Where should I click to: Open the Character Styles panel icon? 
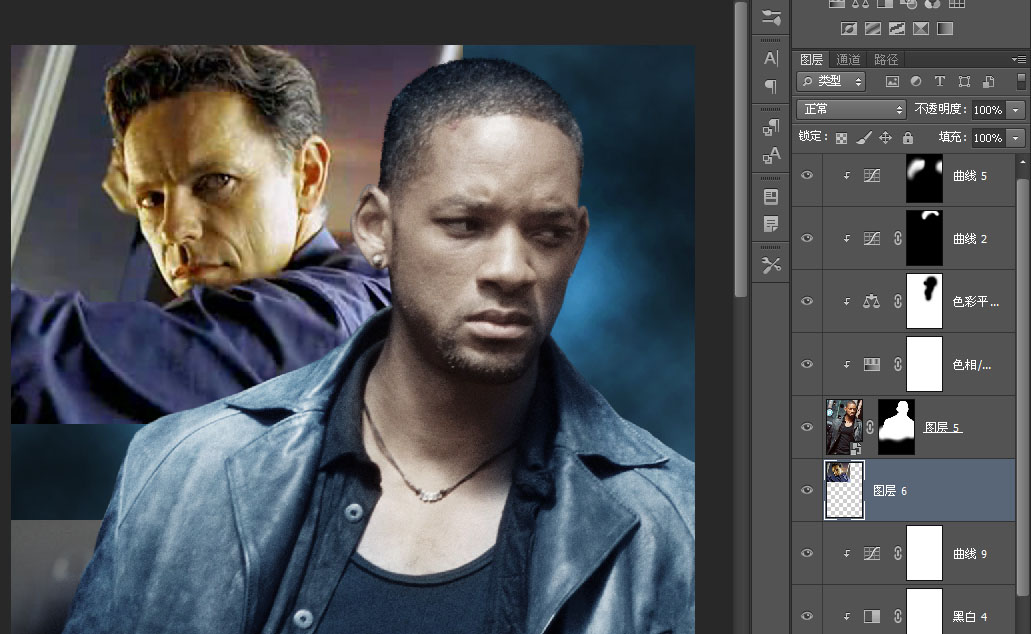click(x=771, y=155)
